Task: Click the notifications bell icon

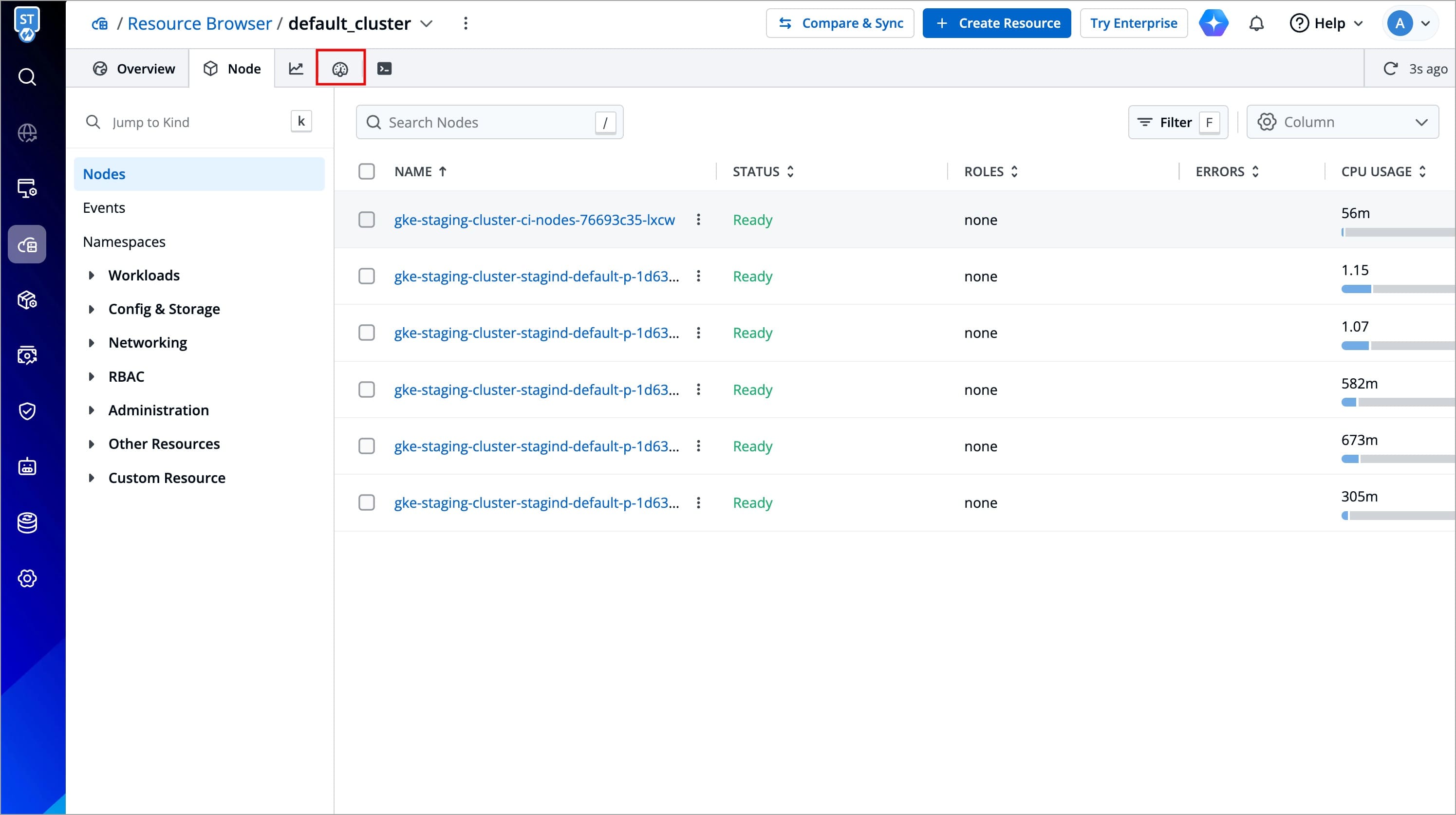Action: (1256, 24)
